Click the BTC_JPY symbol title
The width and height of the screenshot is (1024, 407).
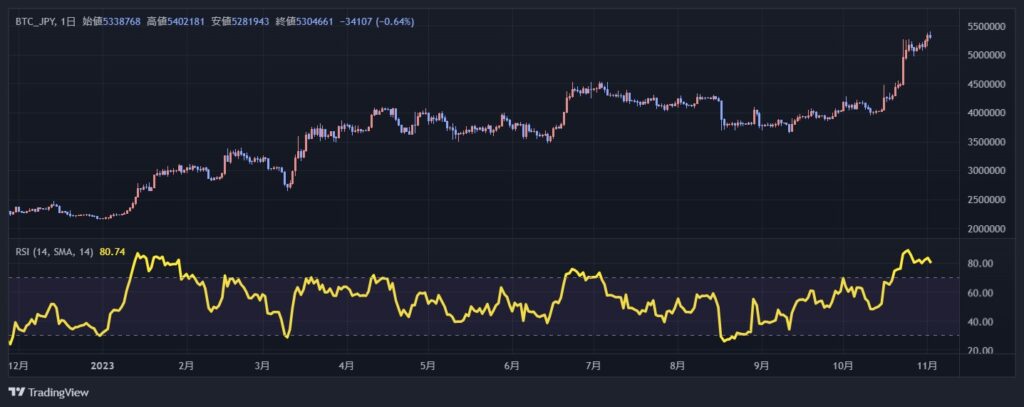pos(34,21)
